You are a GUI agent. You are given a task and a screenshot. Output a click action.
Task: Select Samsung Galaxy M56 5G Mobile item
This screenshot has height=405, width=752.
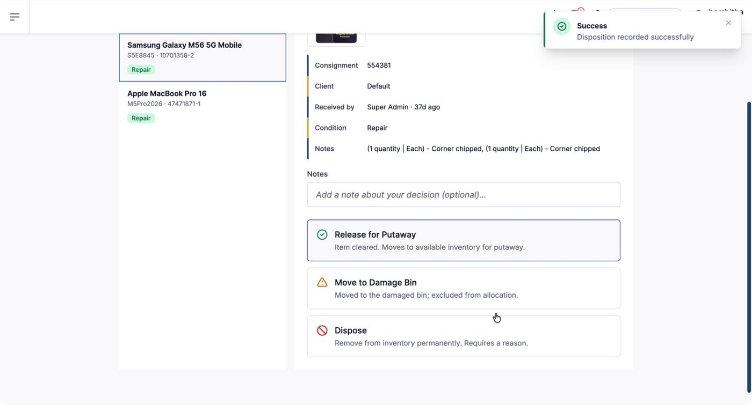(202, 58)
